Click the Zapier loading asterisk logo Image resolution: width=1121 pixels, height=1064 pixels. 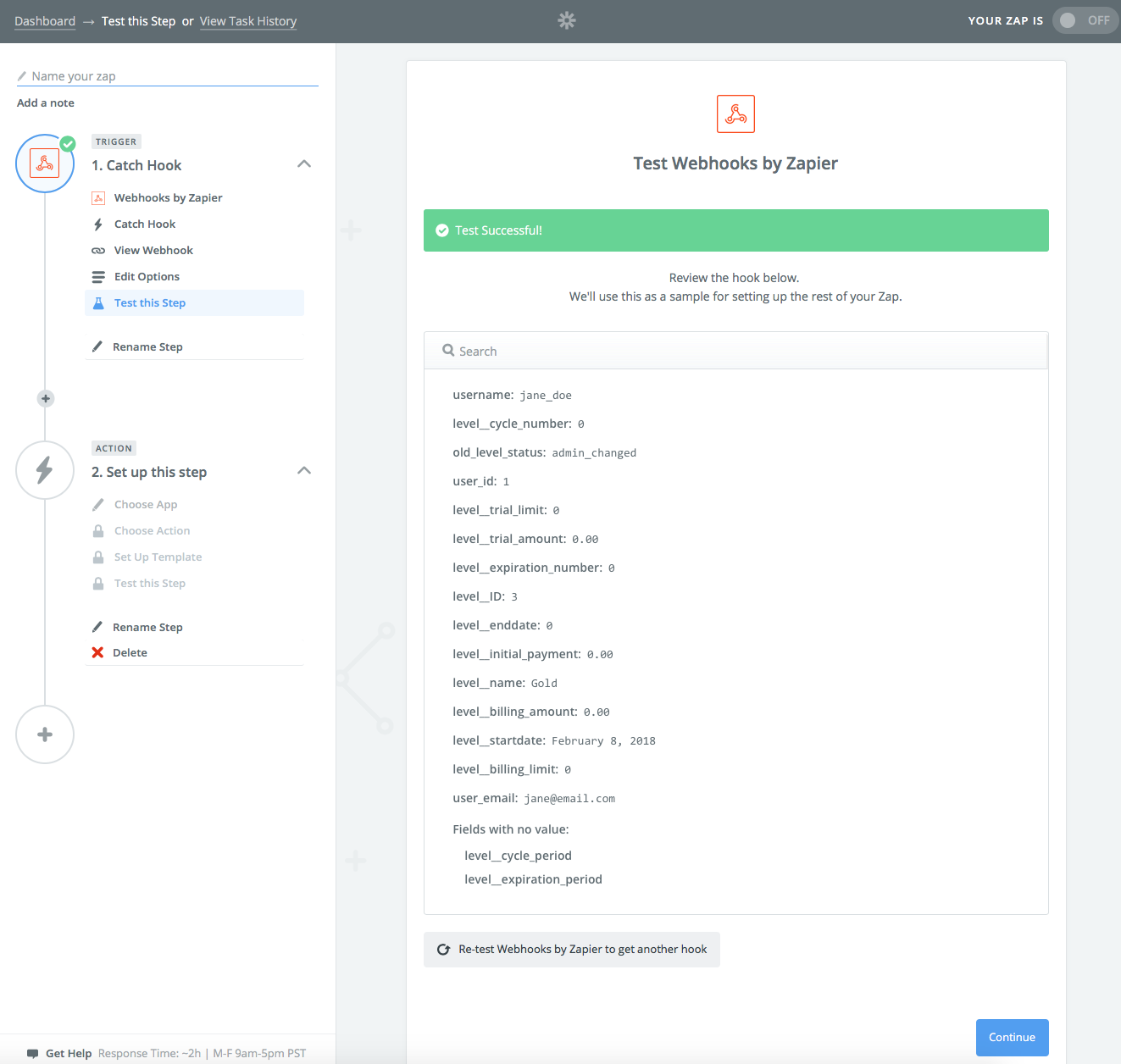tap(567, 20)
